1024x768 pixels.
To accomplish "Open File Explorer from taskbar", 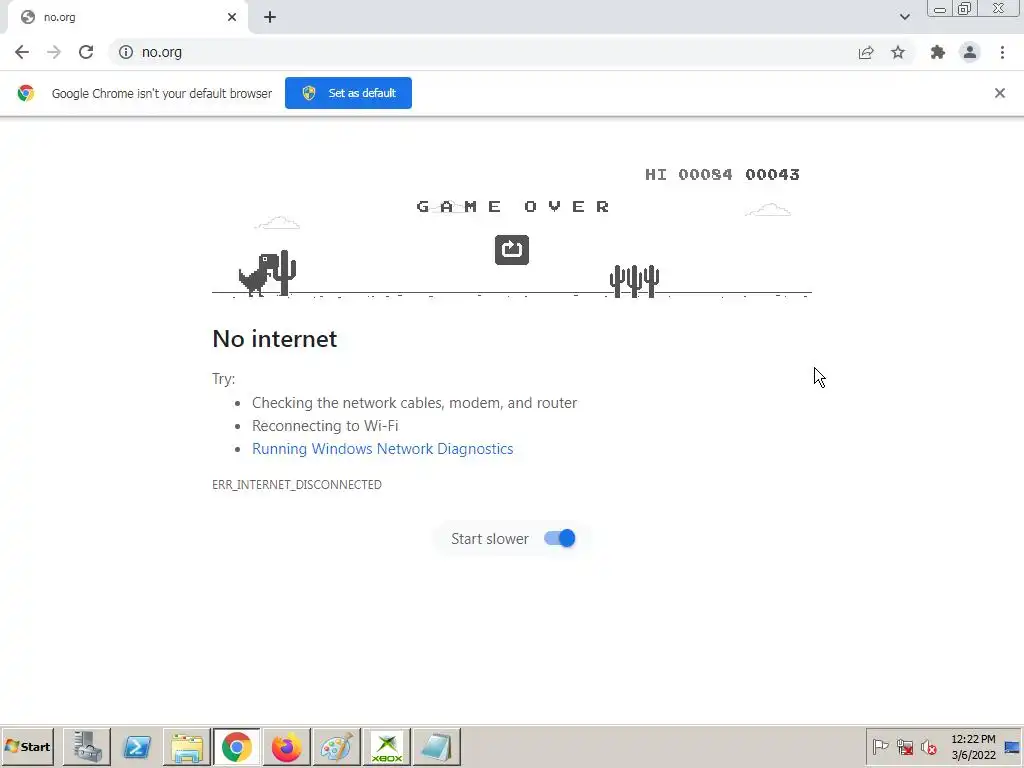I will (187, 746).
